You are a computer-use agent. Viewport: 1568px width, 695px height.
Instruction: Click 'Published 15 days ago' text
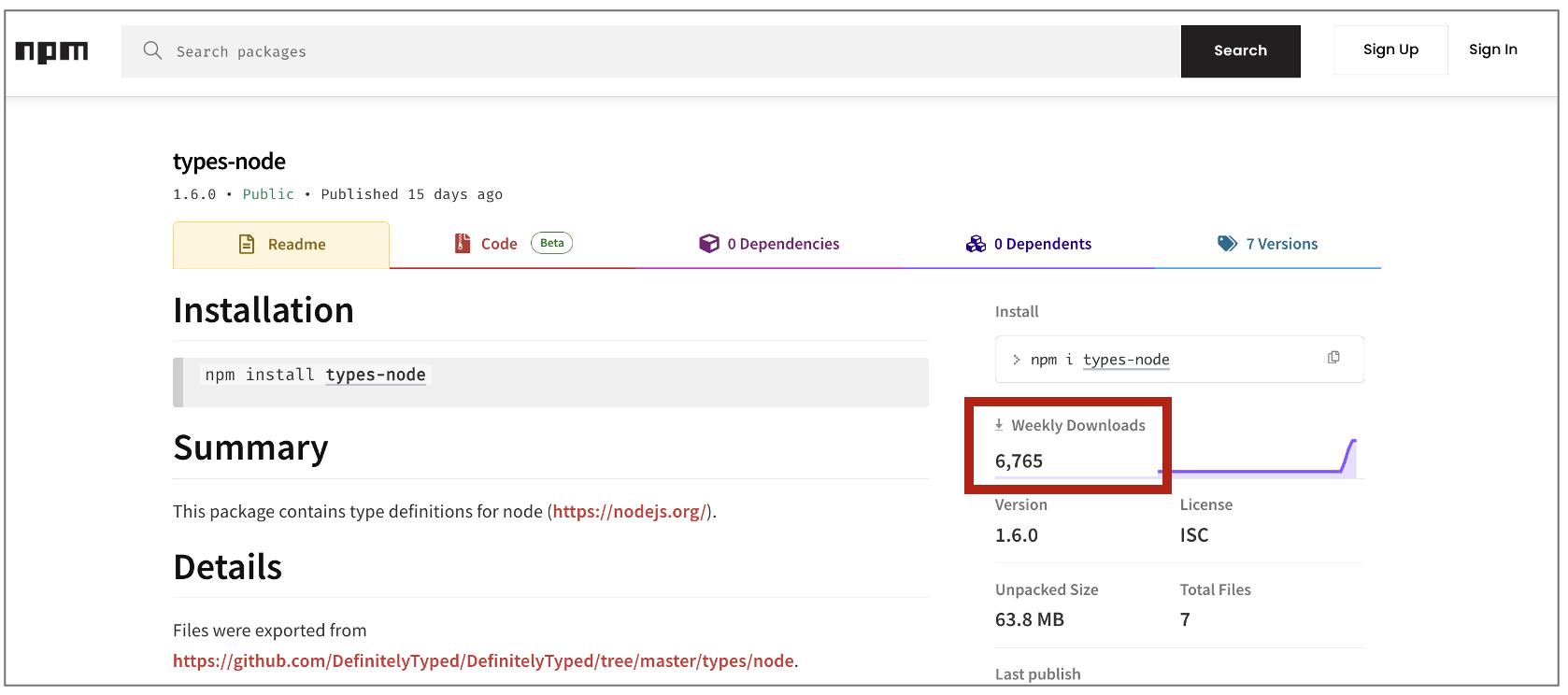(x=412, y=194)
